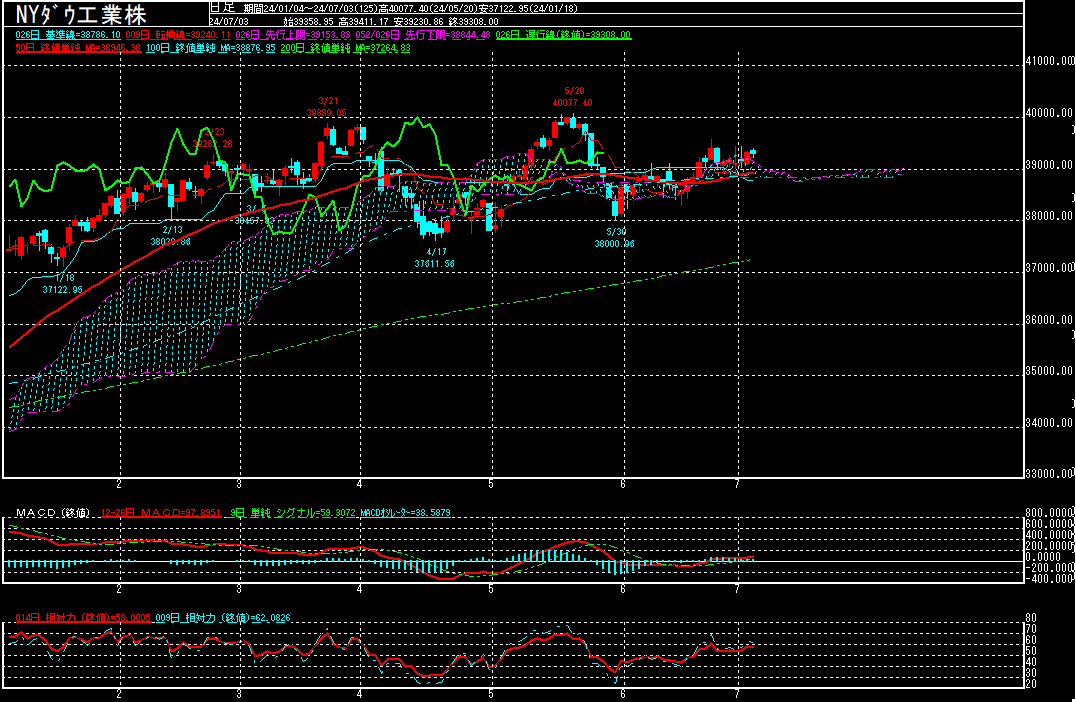
Task: Click the 35000.00 price axis label
Action: pos(1049,371)
